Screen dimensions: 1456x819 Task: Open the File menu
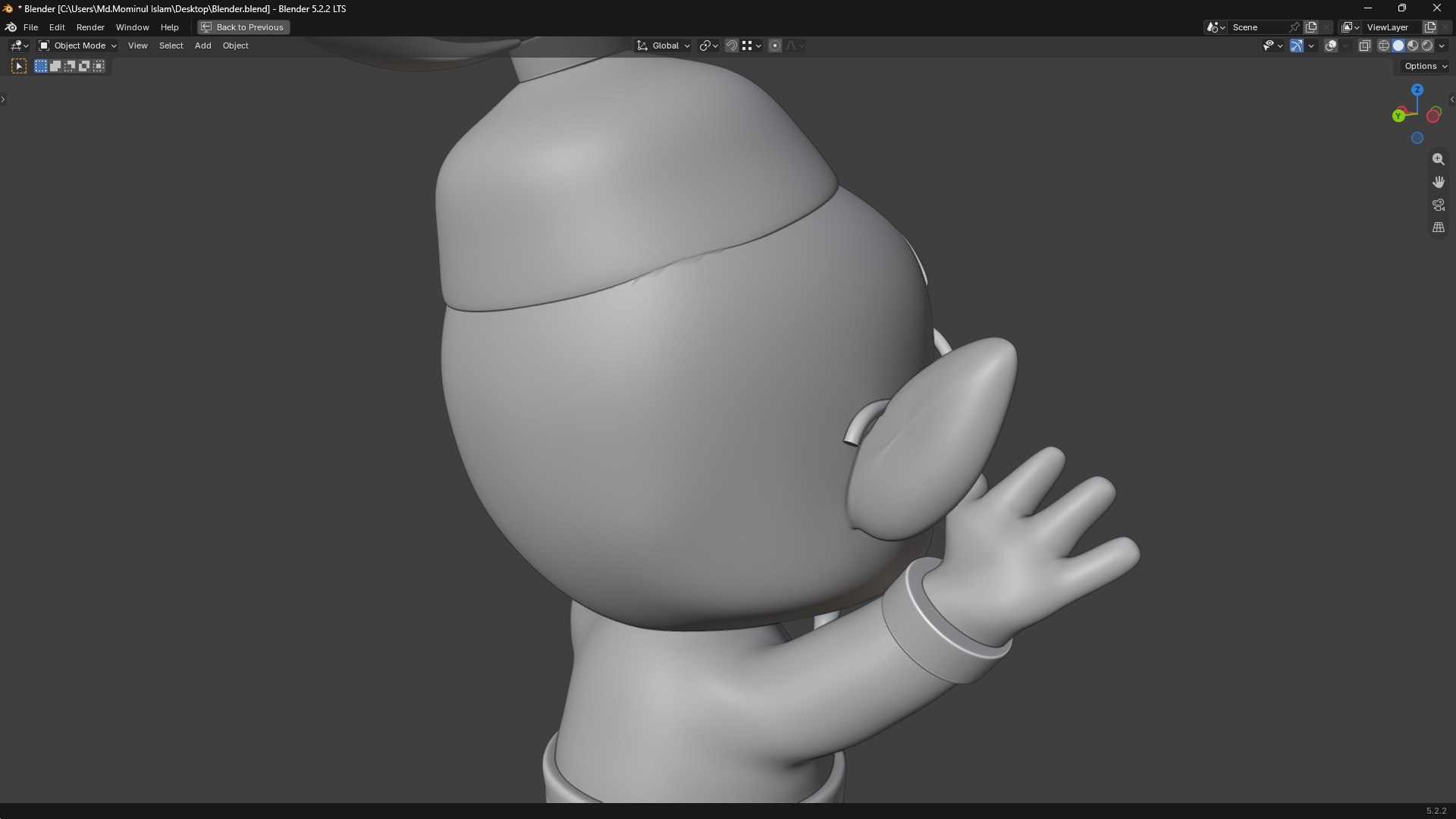(x=30, y=27)
